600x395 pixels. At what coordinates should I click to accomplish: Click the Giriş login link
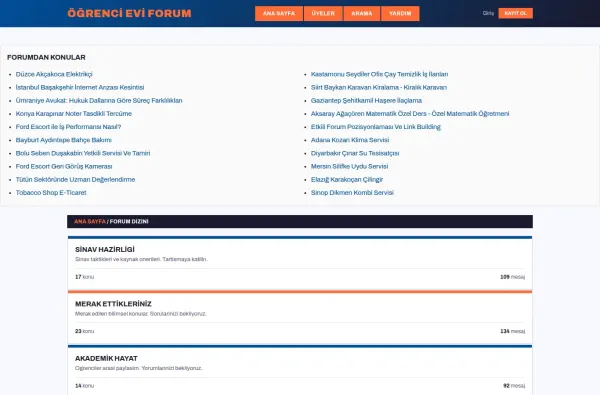click(488, 13)
